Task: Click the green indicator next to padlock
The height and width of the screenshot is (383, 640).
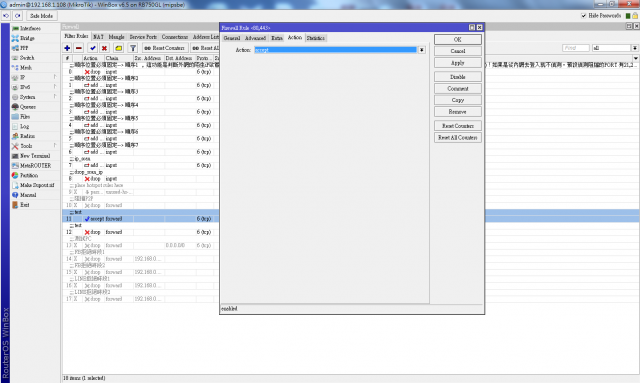Action: point(628,16)
